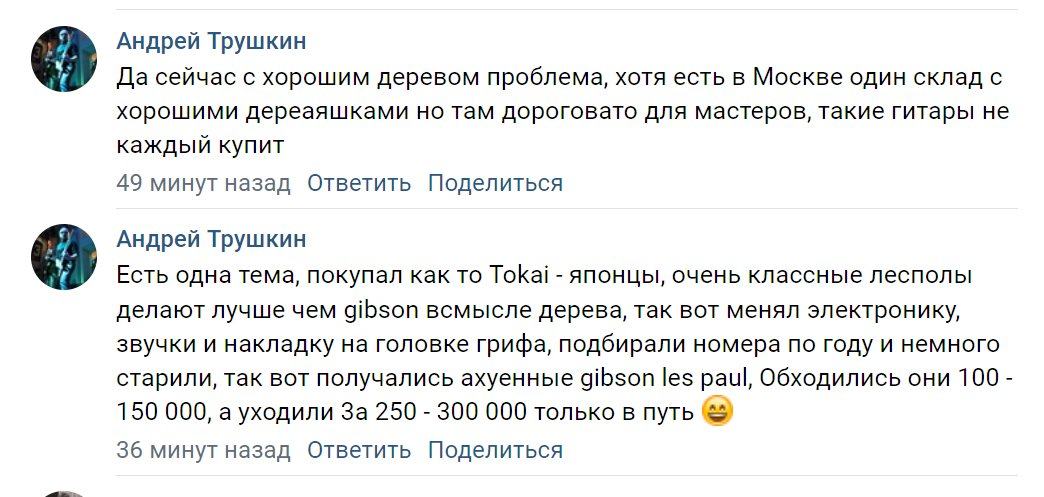Screen dimensions: 1044x497
Task: Click the Андрей Трушкин name on the second comment
Action: point(211,239)
